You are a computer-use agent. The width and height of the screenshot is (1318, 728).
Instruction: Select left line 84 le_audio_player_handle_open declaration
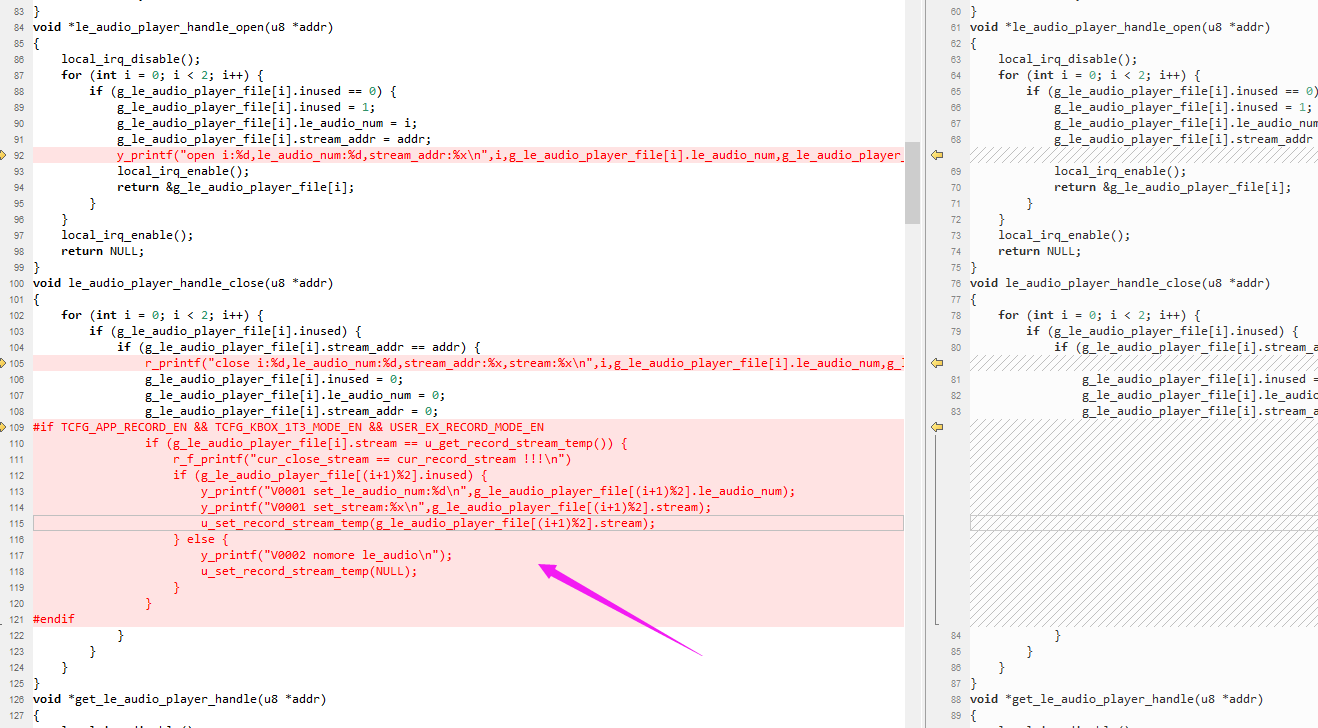[183, 27]
